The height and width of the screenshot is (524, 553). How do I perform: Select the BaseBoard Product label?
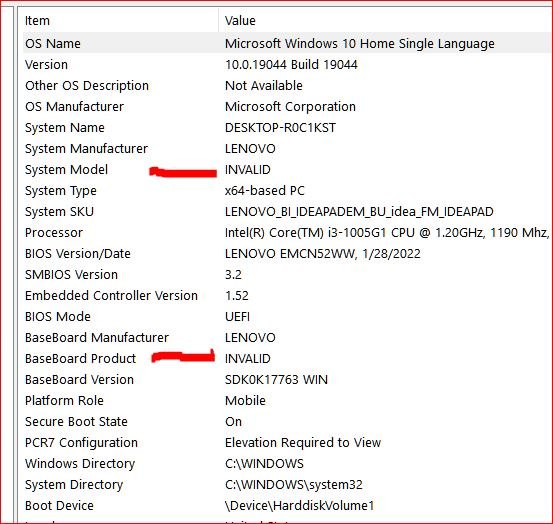(x=80, y=359)
